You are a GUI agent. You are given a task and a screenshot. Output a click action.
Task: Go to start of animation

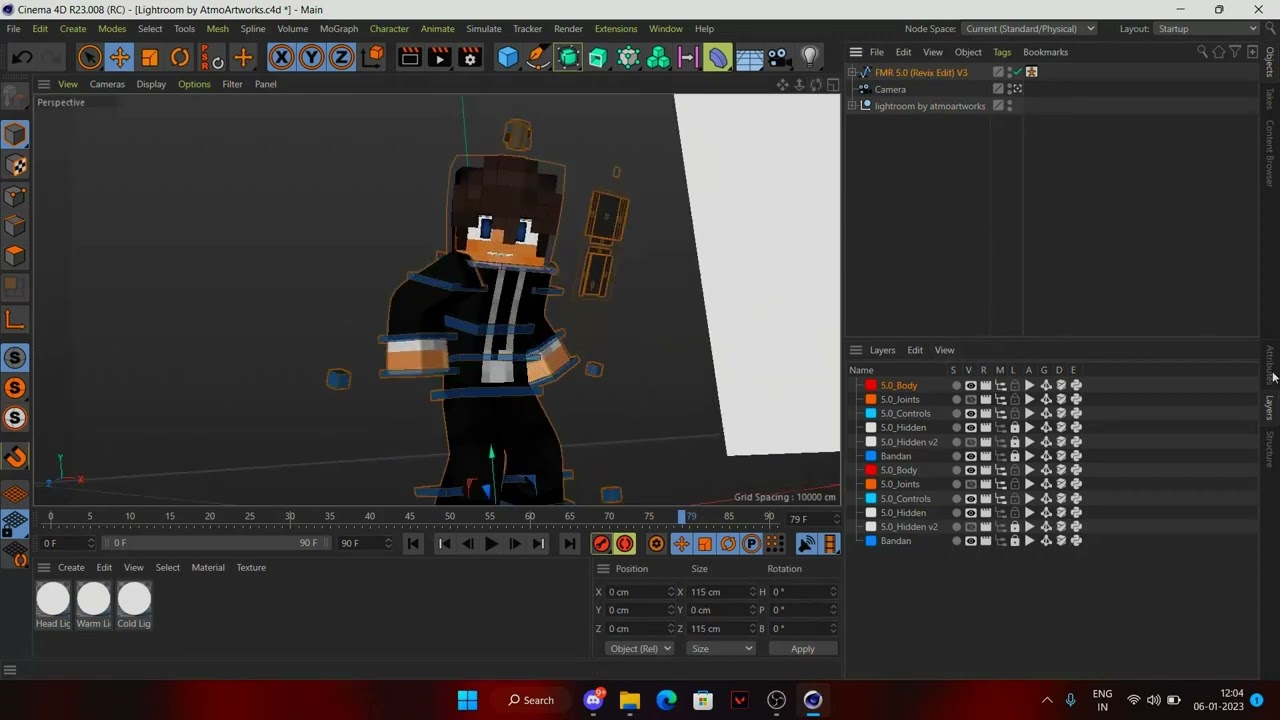[x=413, y=543]
